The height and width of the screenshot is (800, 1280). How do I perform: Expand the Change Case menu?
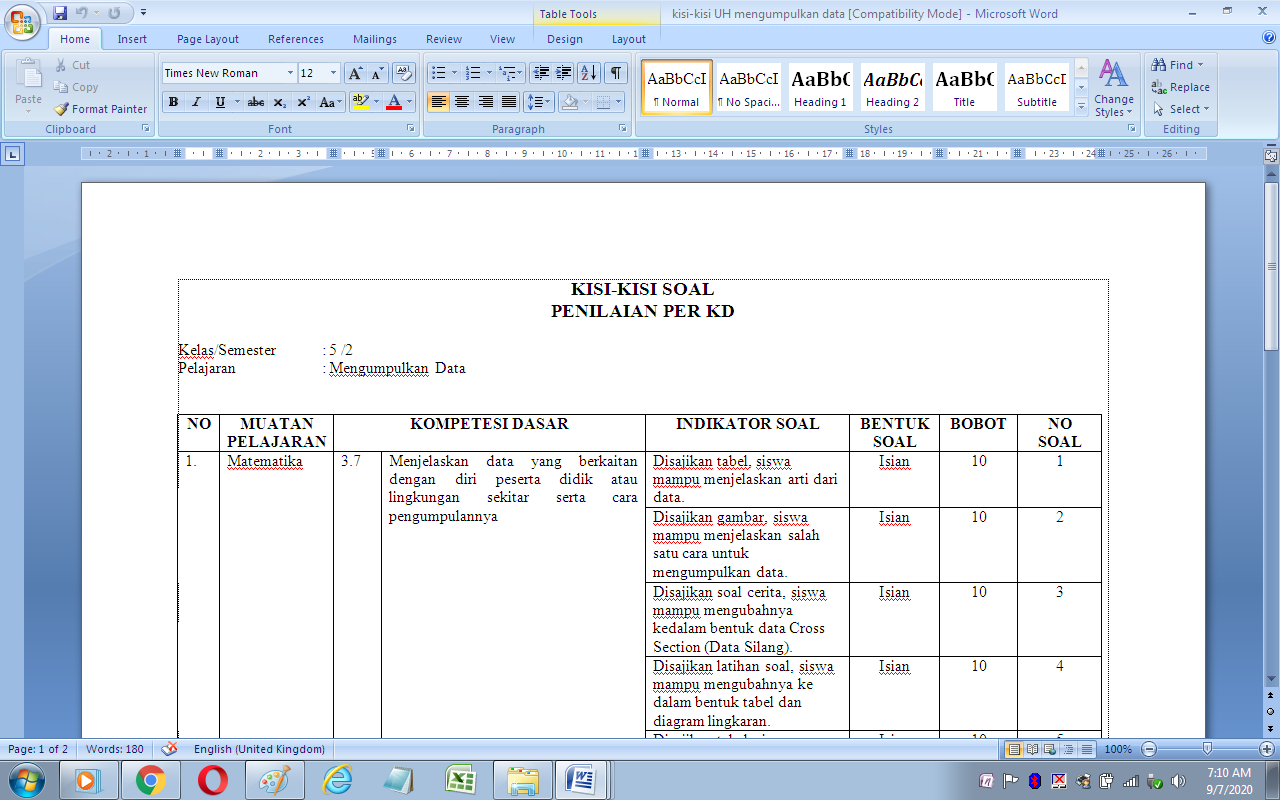[329, 102]
